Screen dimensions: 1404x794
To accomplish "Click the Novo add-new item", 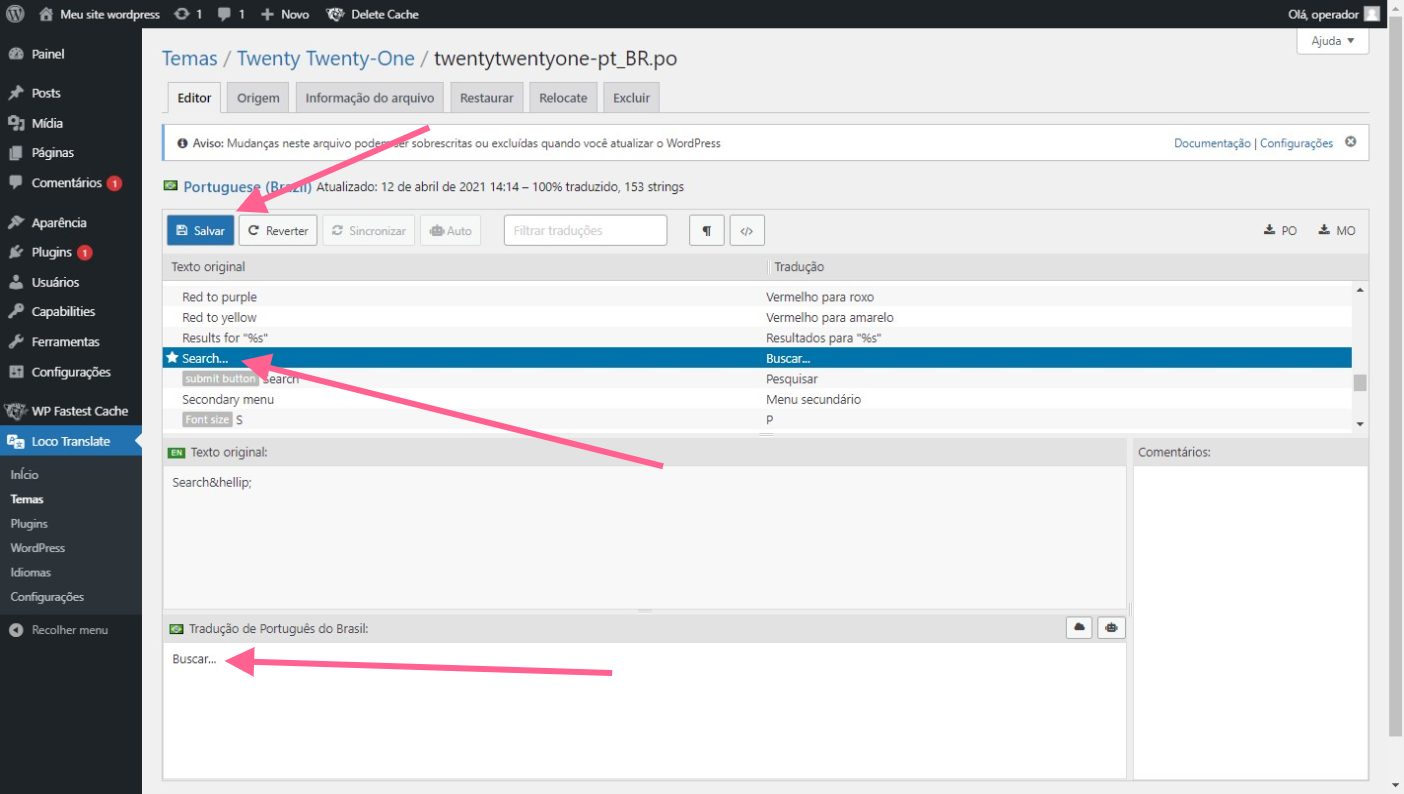I will click(285, 14).
